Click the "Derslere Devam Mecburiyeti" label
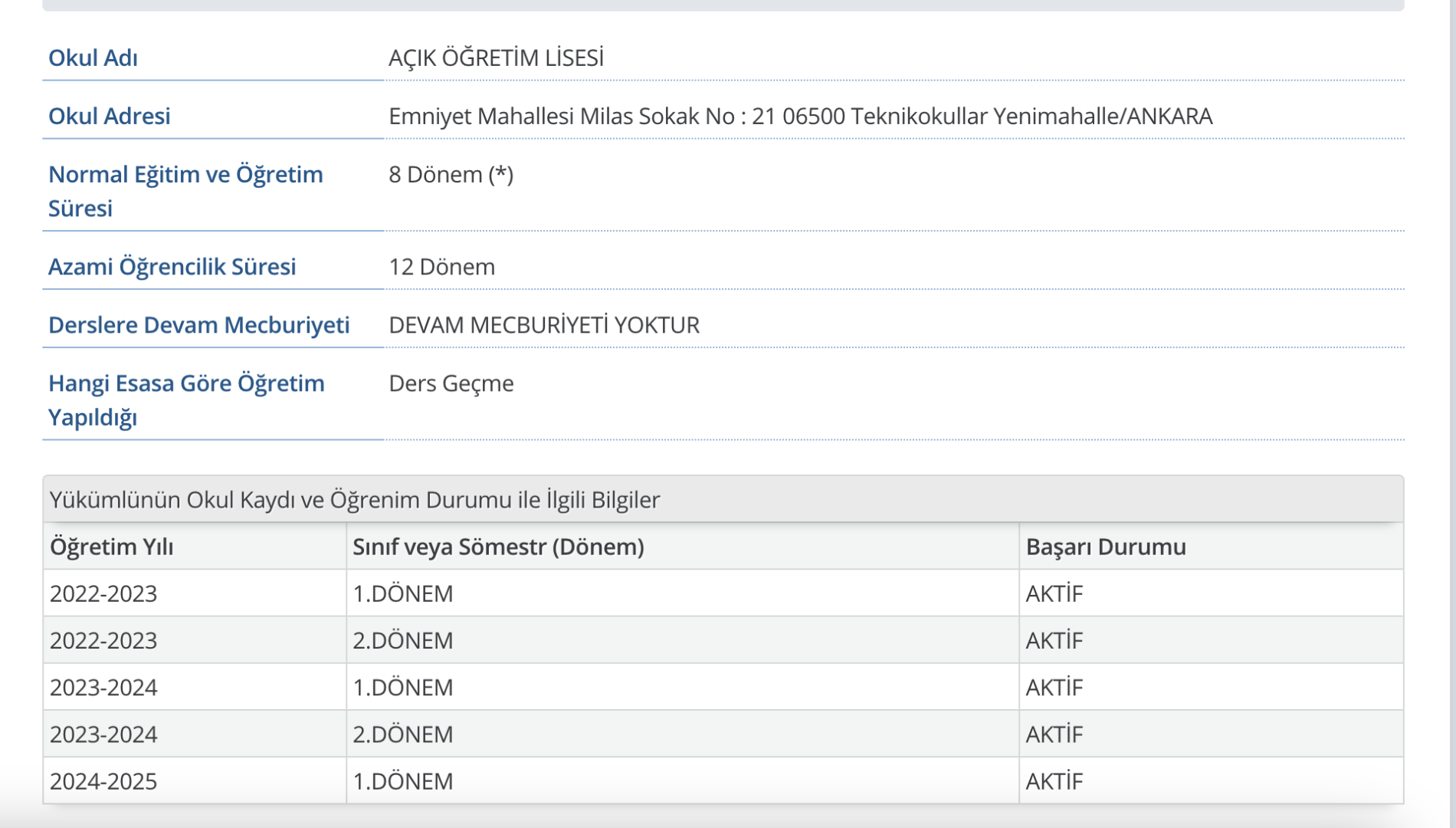 (198, 325)
